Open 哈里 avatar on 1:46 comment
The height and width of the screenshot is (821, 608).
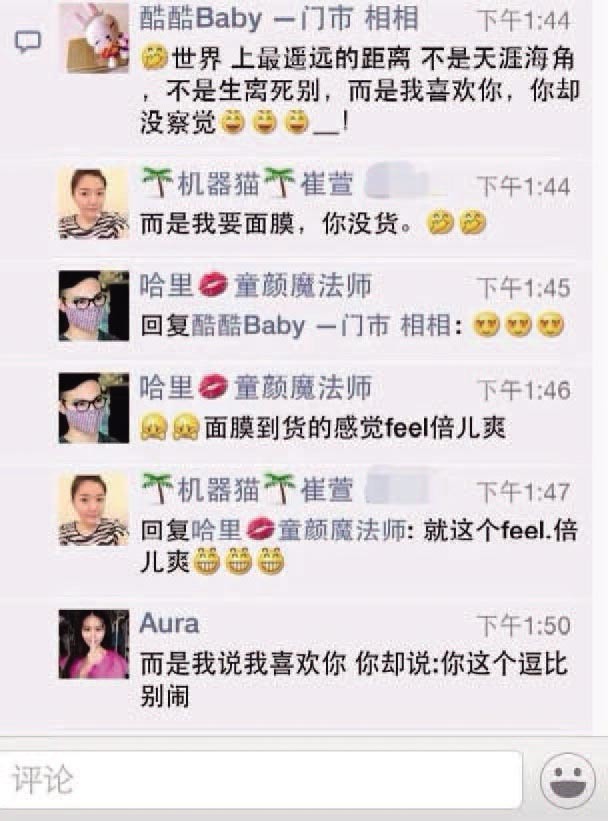click(94, 408)
